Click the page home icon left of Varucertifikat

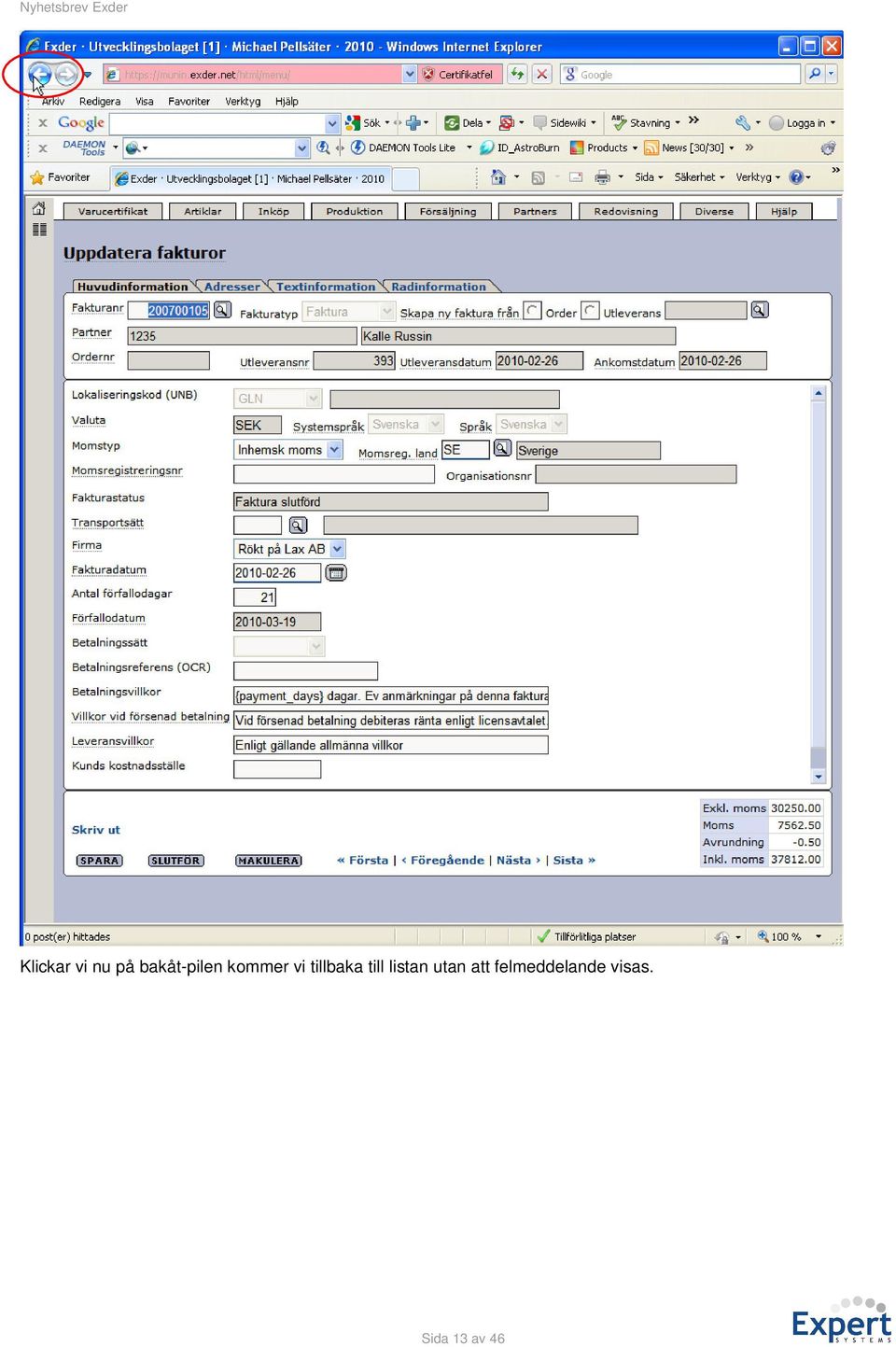pyautogui.click(x=39, y=208)
